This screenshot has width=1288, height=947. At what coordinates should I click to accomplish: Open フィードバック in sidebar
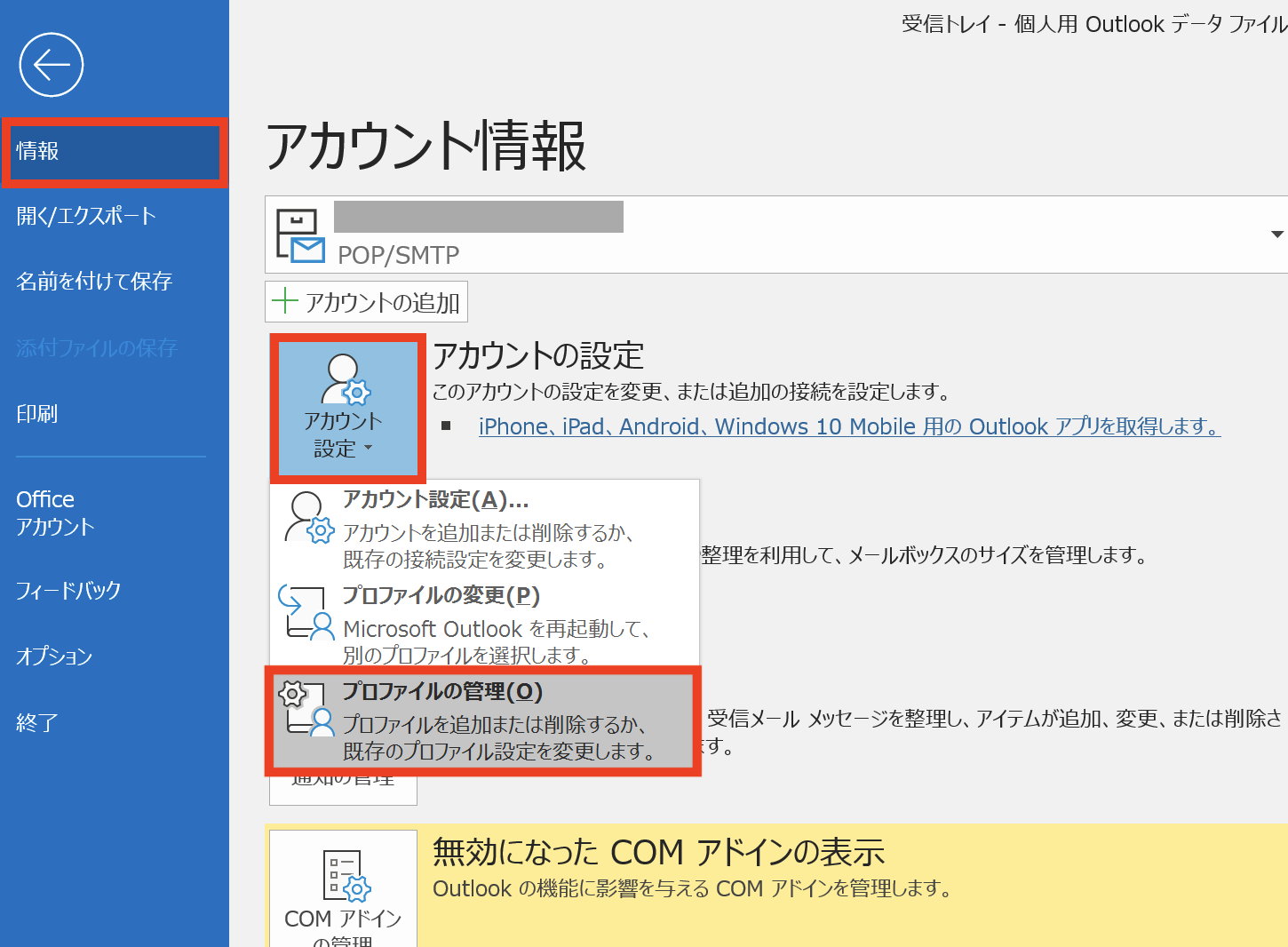pyautogui.click(x=68, y=591)
